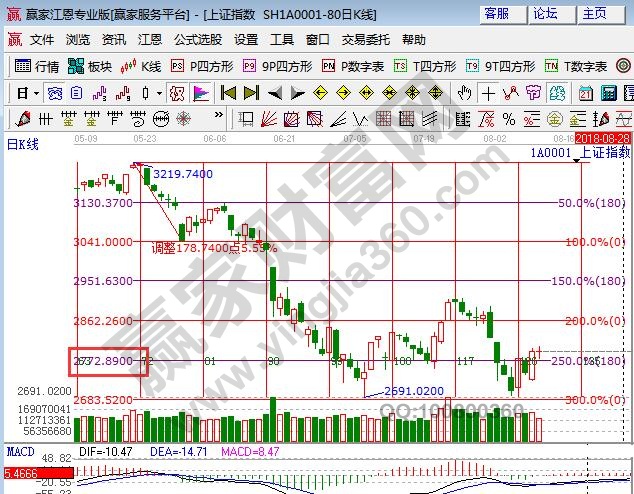Open the 公式选股 menu

tap(197, 40)
